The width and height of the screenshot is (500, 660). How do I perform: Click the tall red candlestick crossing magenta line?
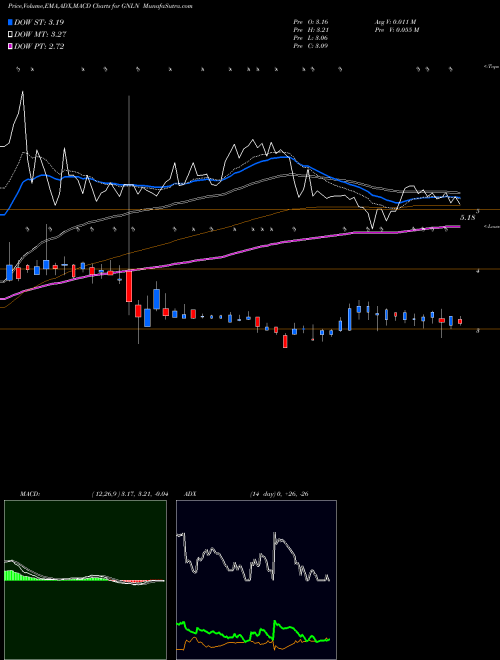129,286
